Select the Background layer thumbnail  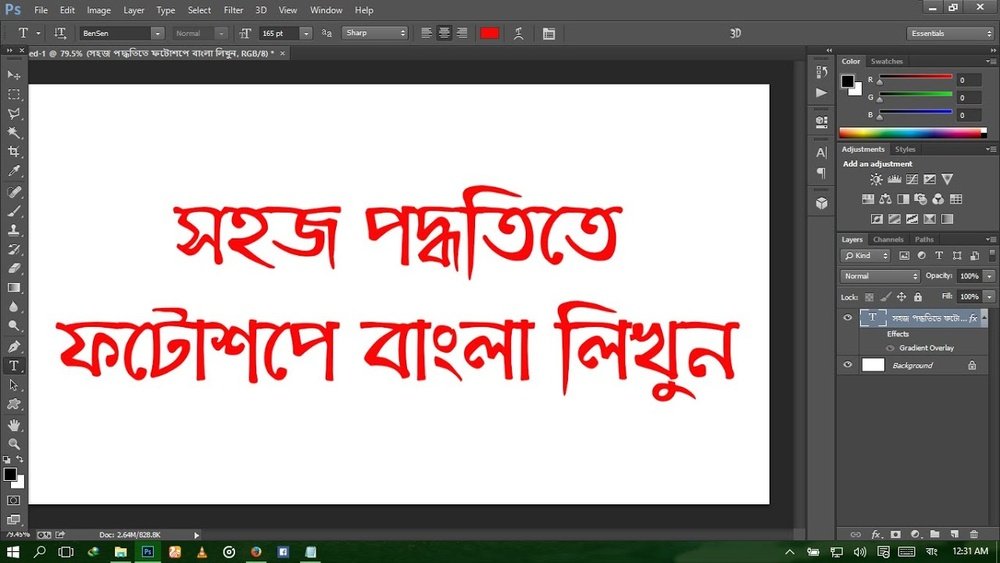(873, 365)
